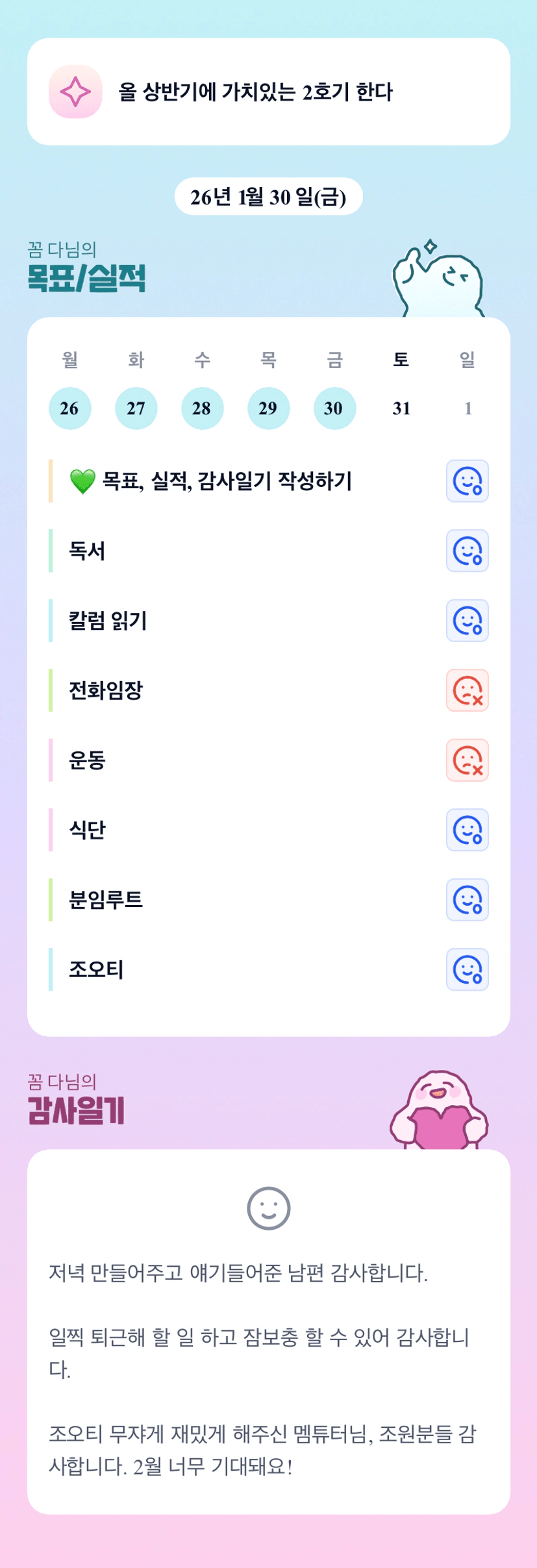
Task: Click the pink mascot holding a heart
Action: click(x=439, y=1112)
